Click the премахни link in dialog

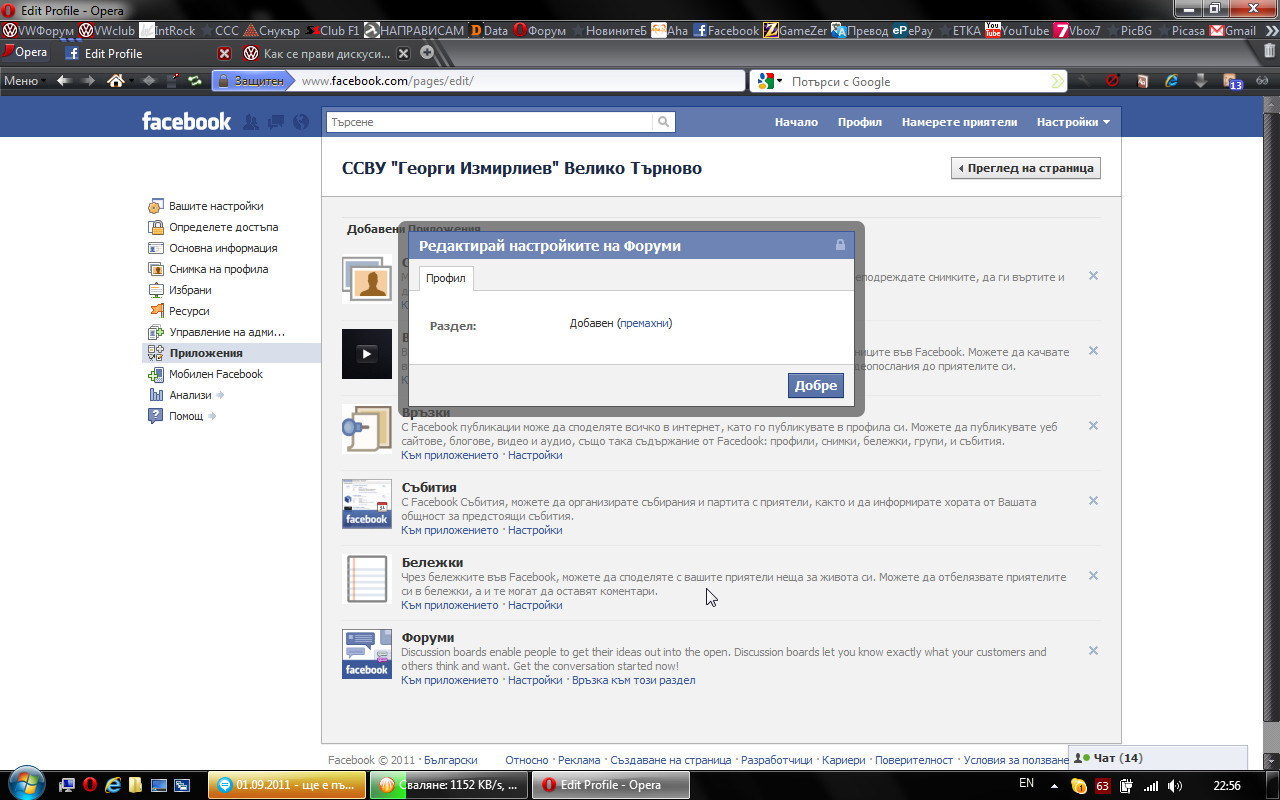[x=645, y=323]
